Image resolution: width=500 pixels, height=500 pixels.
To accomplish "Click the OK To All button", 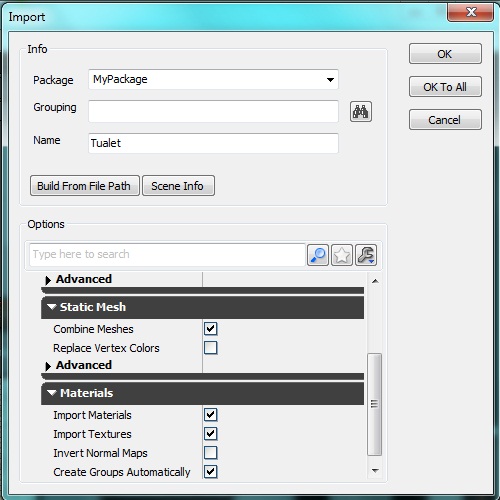I will 445,87.
